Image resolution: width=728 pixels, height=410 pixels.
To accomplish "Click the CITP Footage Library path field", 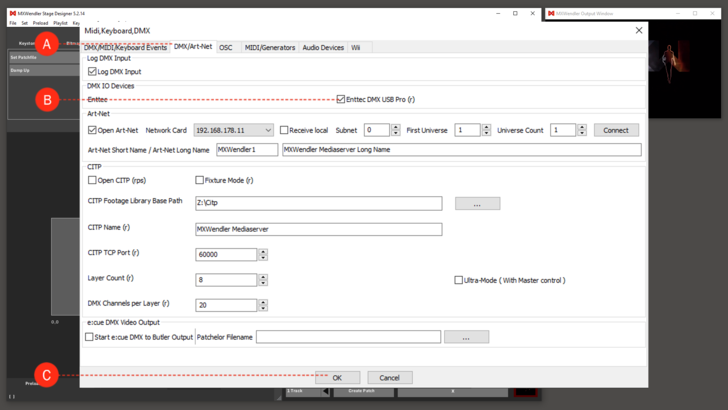I will click(x=318, y=203).
